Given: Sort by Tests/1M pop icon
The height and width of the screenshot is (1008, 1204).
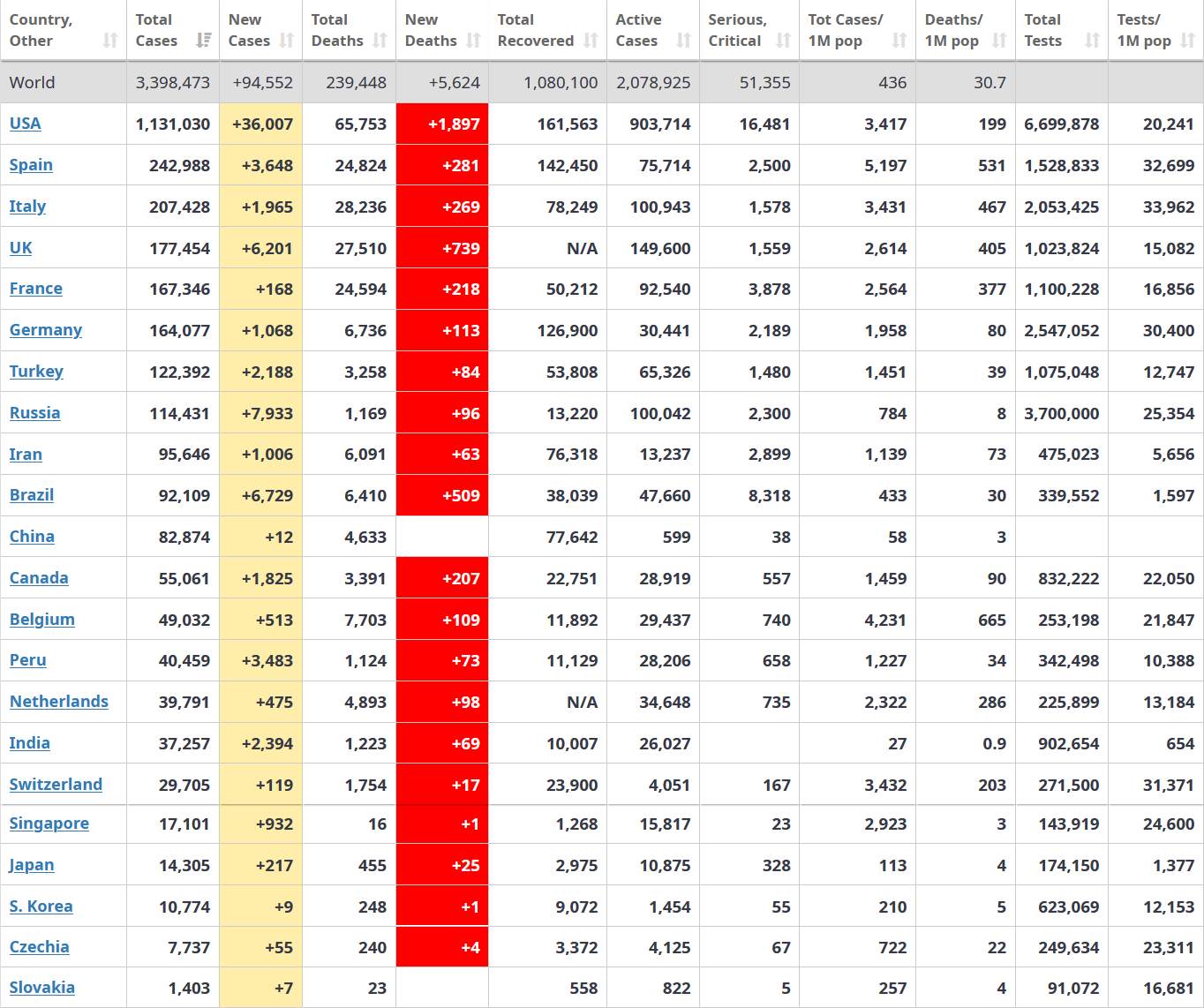Looking at the screenshot, I should coord(1188,41).
